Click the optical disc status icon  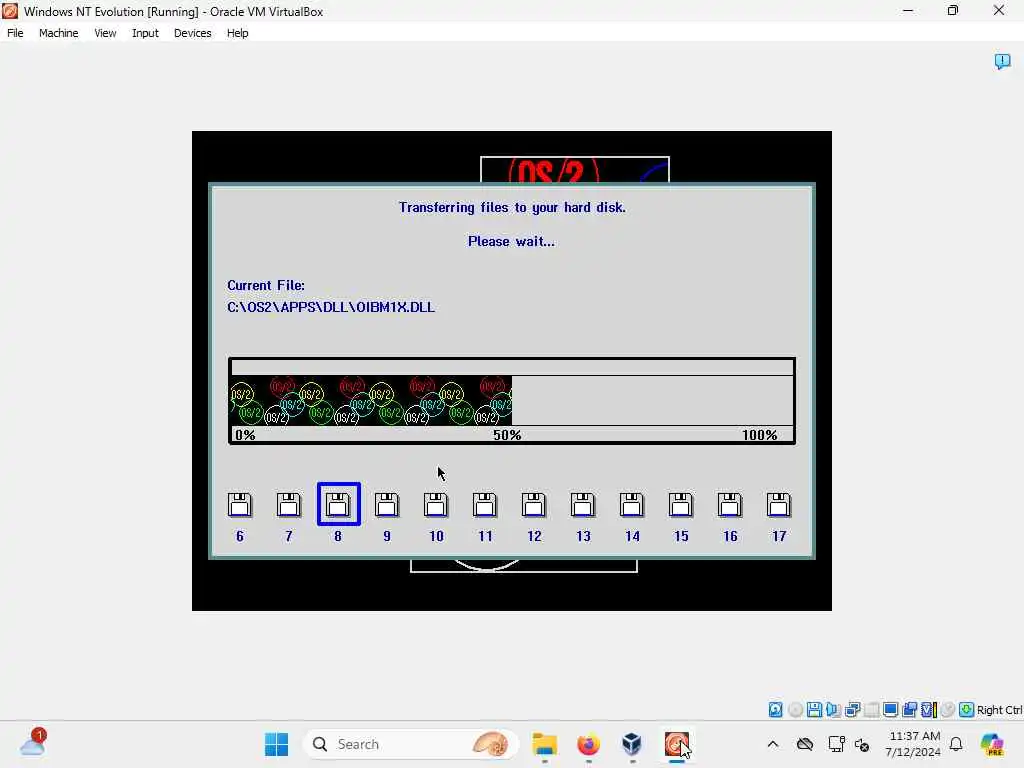[x=795, y=709]
